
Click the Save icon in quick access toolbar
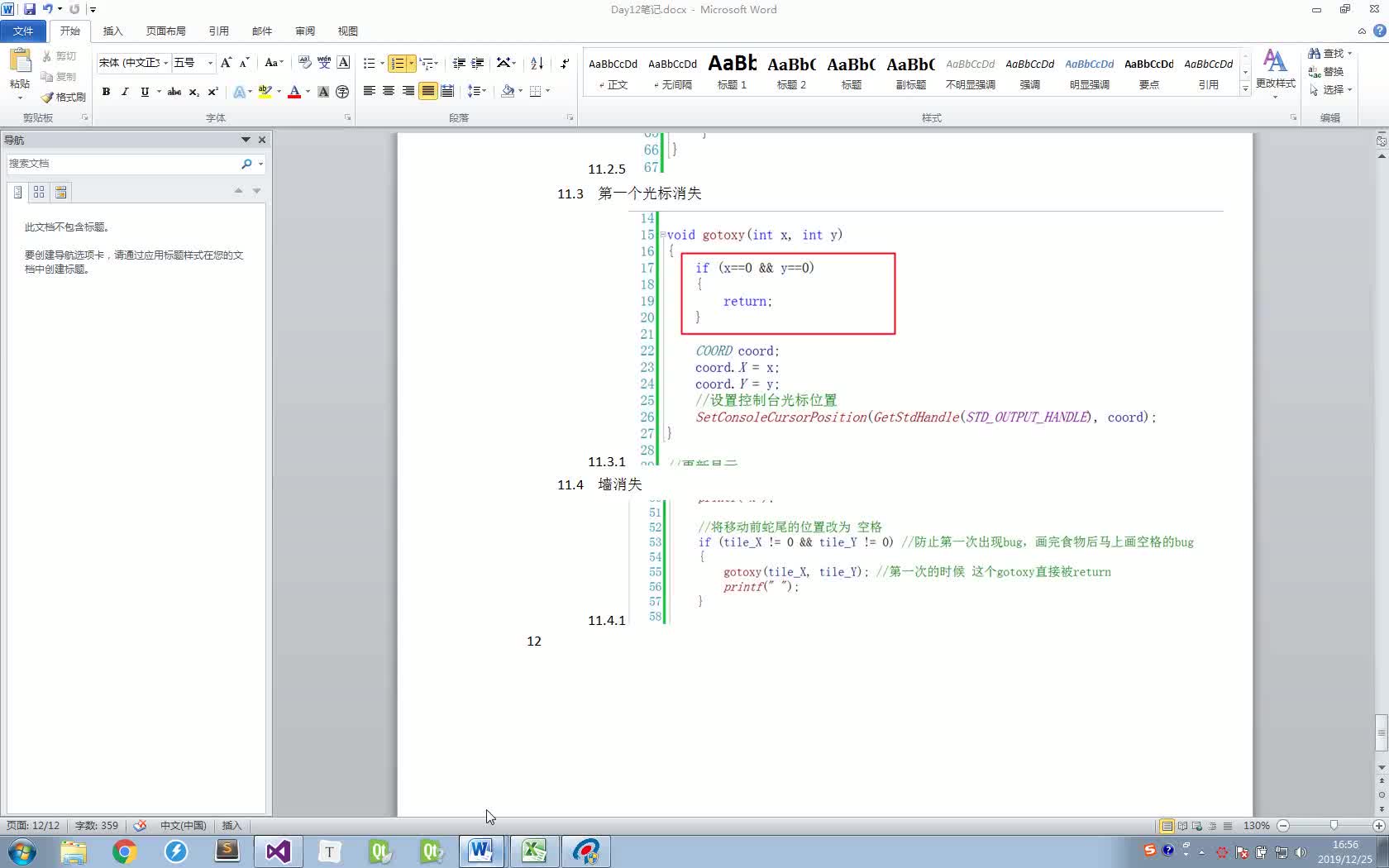pyautogui.click(x=30, y=9)
